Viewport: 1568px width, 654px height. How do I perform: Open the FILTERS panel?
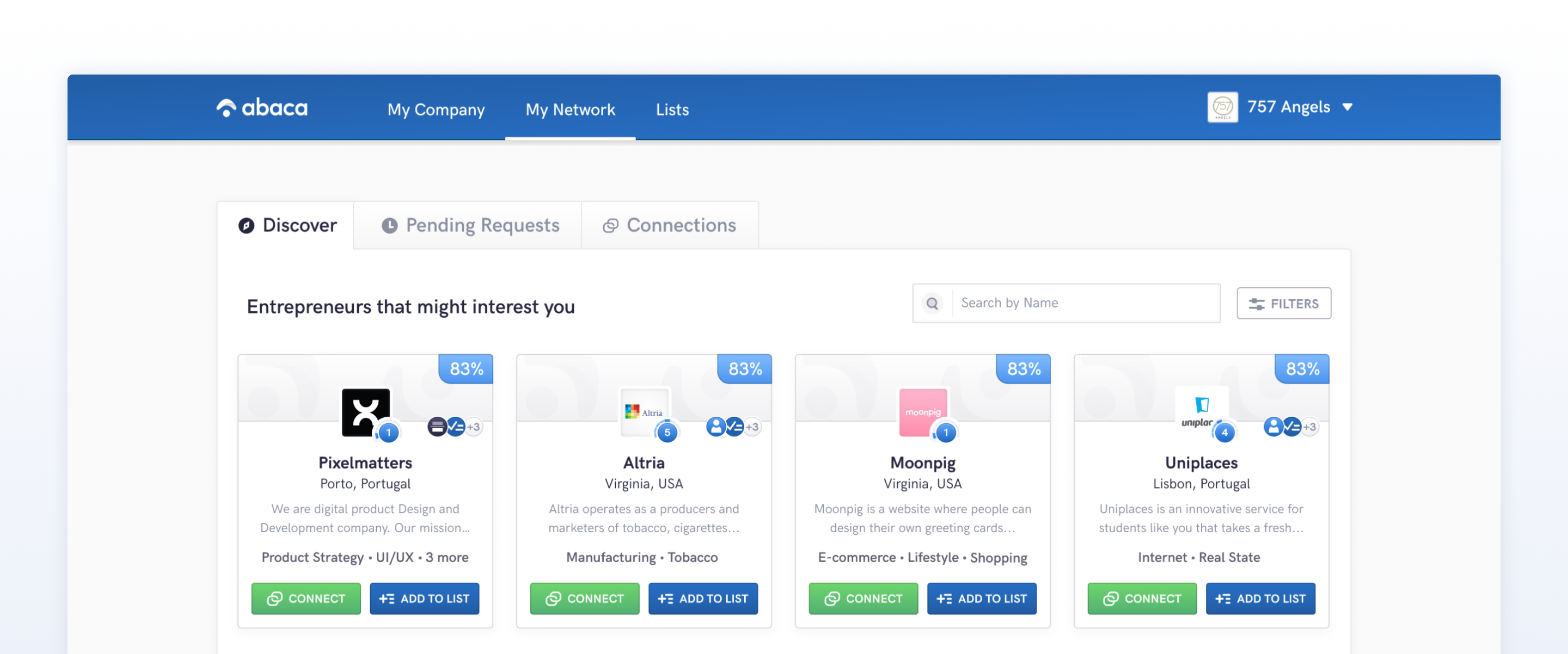(1283, 304)
